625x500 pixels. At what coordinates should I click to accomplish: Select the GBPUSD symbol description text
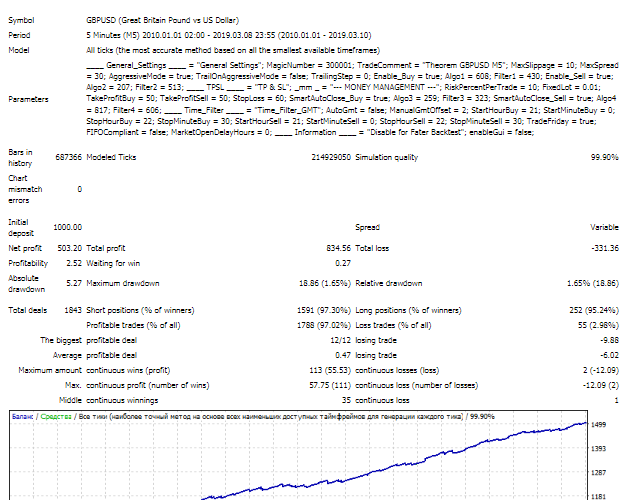163,20
